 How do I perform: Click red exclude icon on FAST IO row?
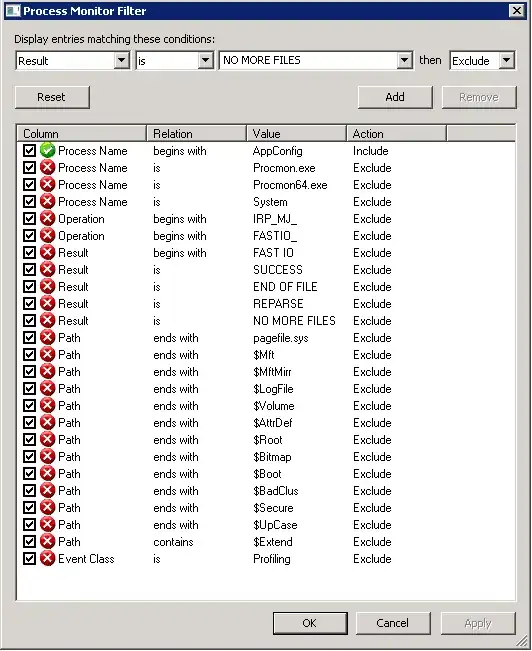[48, 252]
